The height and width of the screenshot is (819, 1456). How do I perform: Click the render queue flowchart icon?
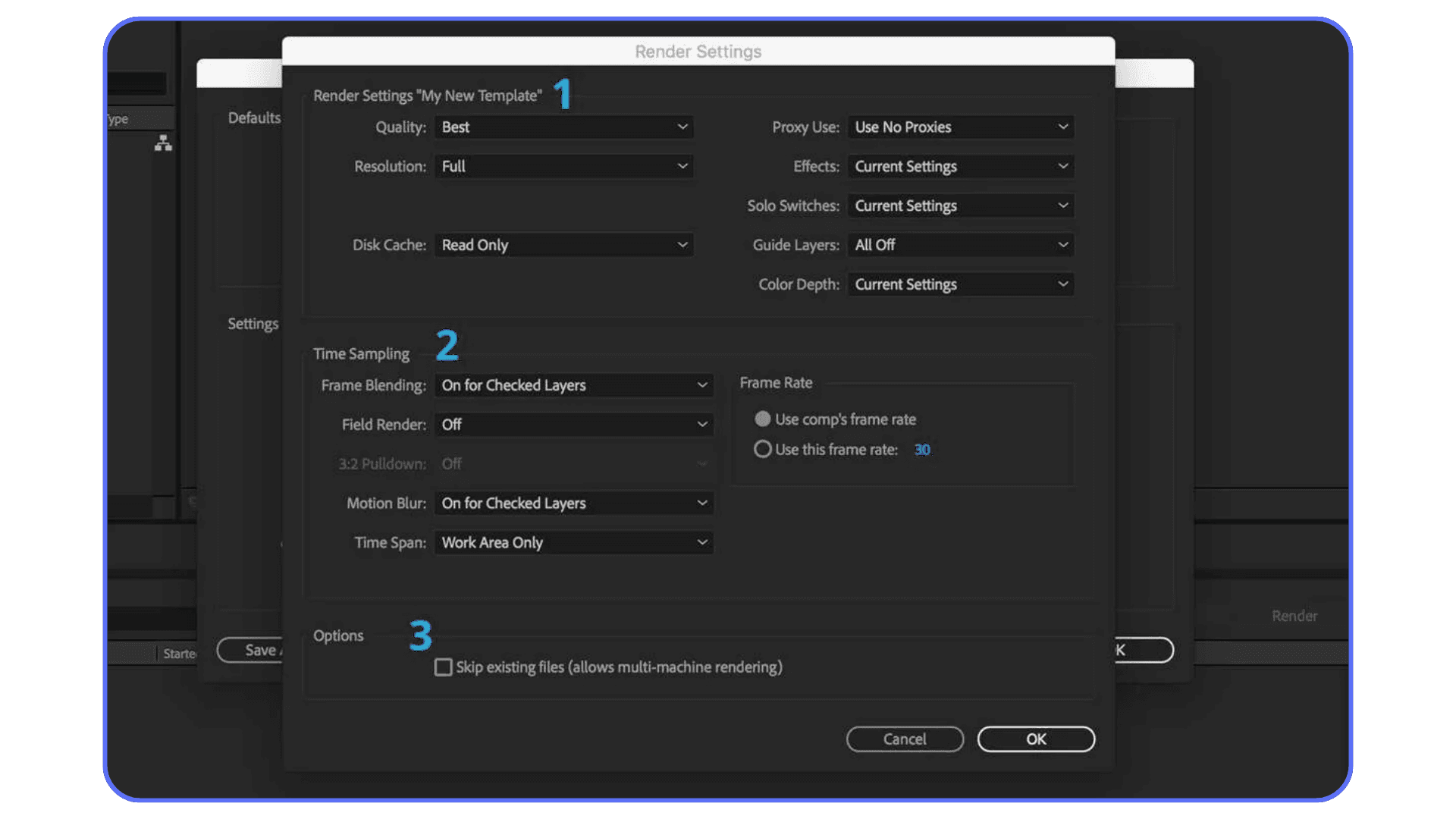click(x=163, y=143)
